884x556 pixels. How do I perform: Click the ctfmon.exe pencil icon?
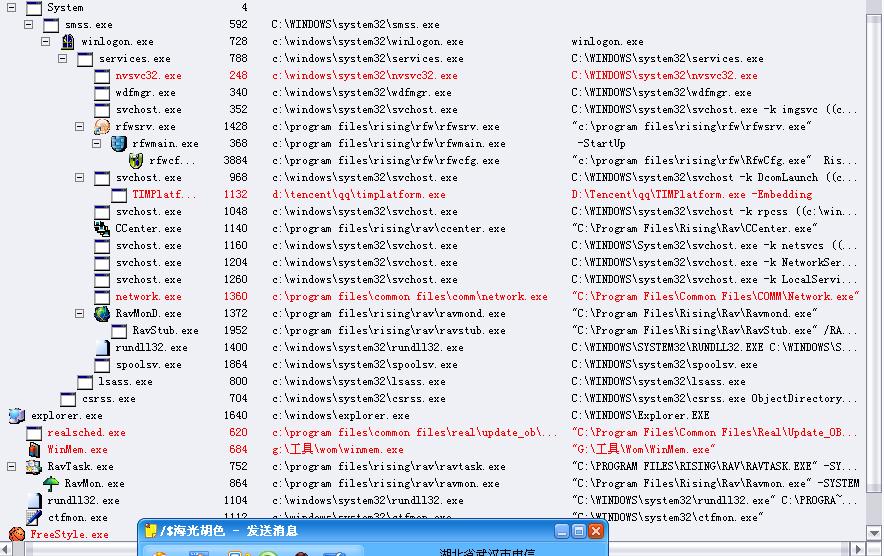pos(34,517)
